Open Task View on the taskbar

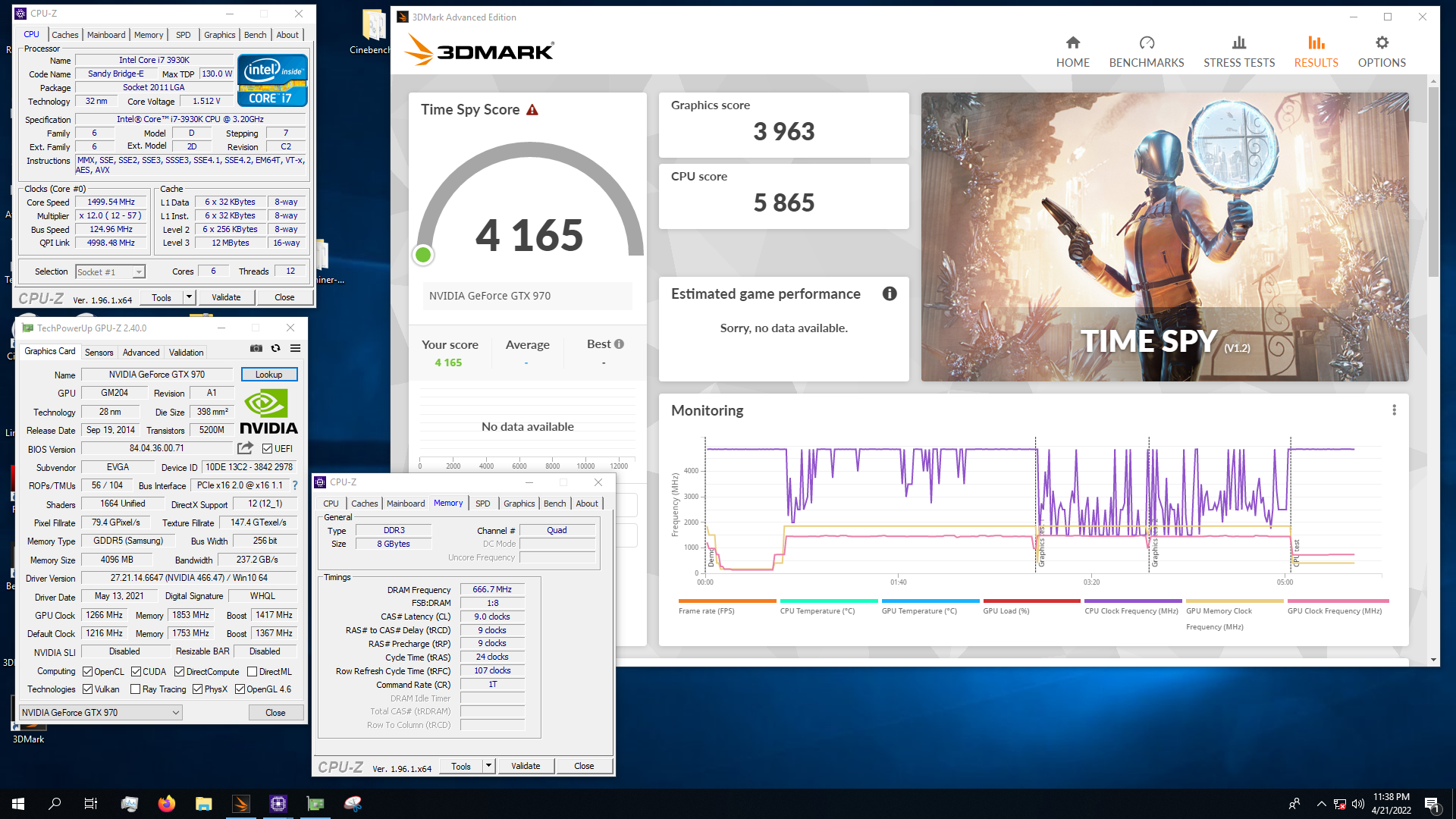pos(91,804)
